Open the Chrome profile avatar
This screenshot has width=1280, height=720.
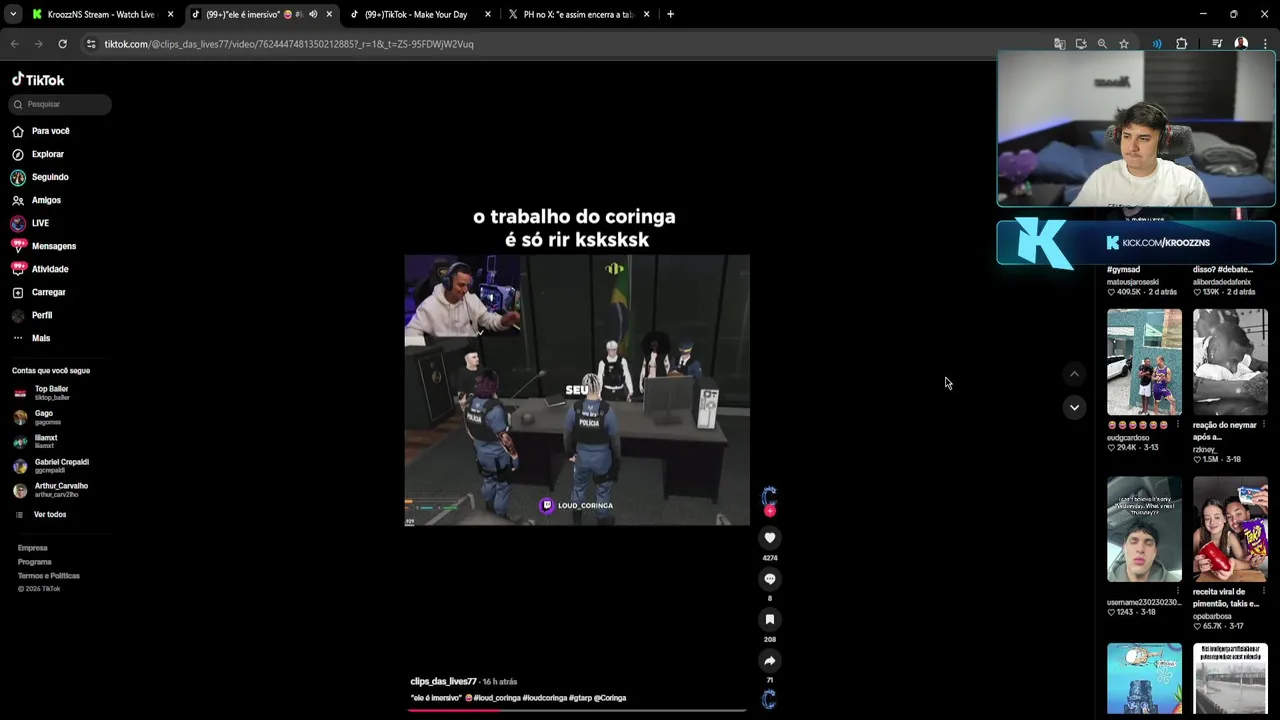click(x=1241, y=44)
